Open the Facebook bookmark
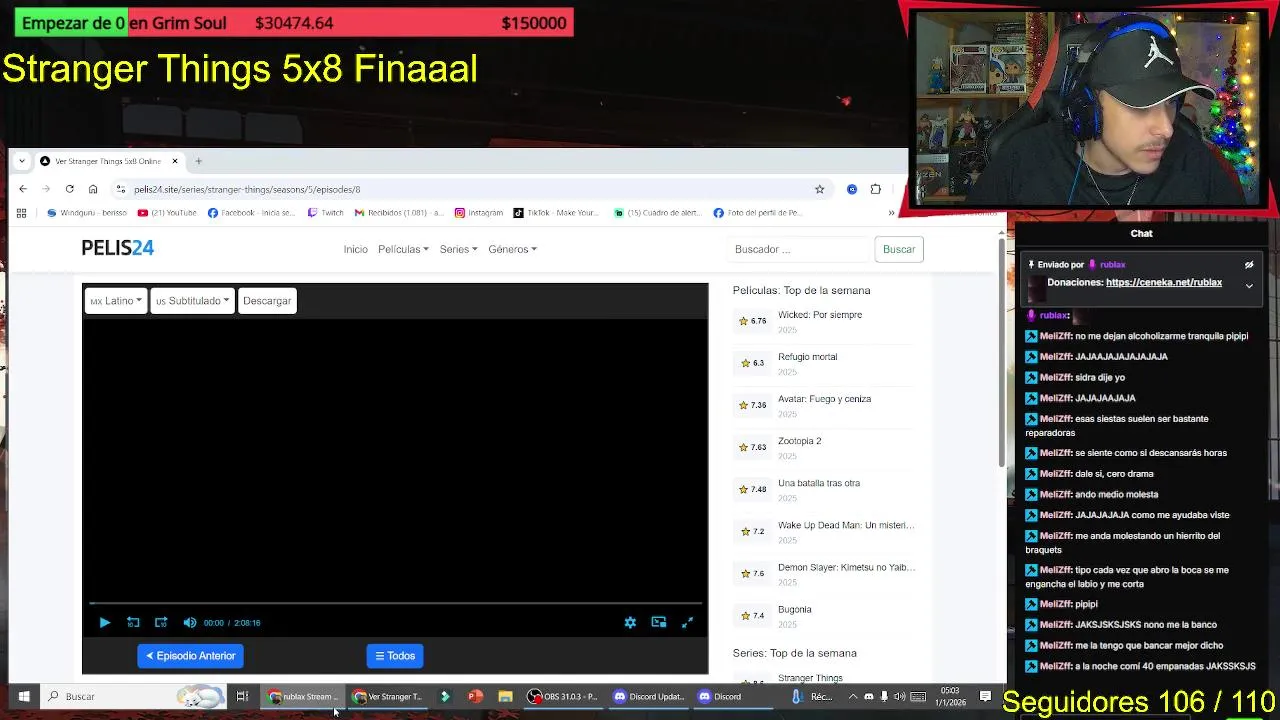 coord(252,213)
